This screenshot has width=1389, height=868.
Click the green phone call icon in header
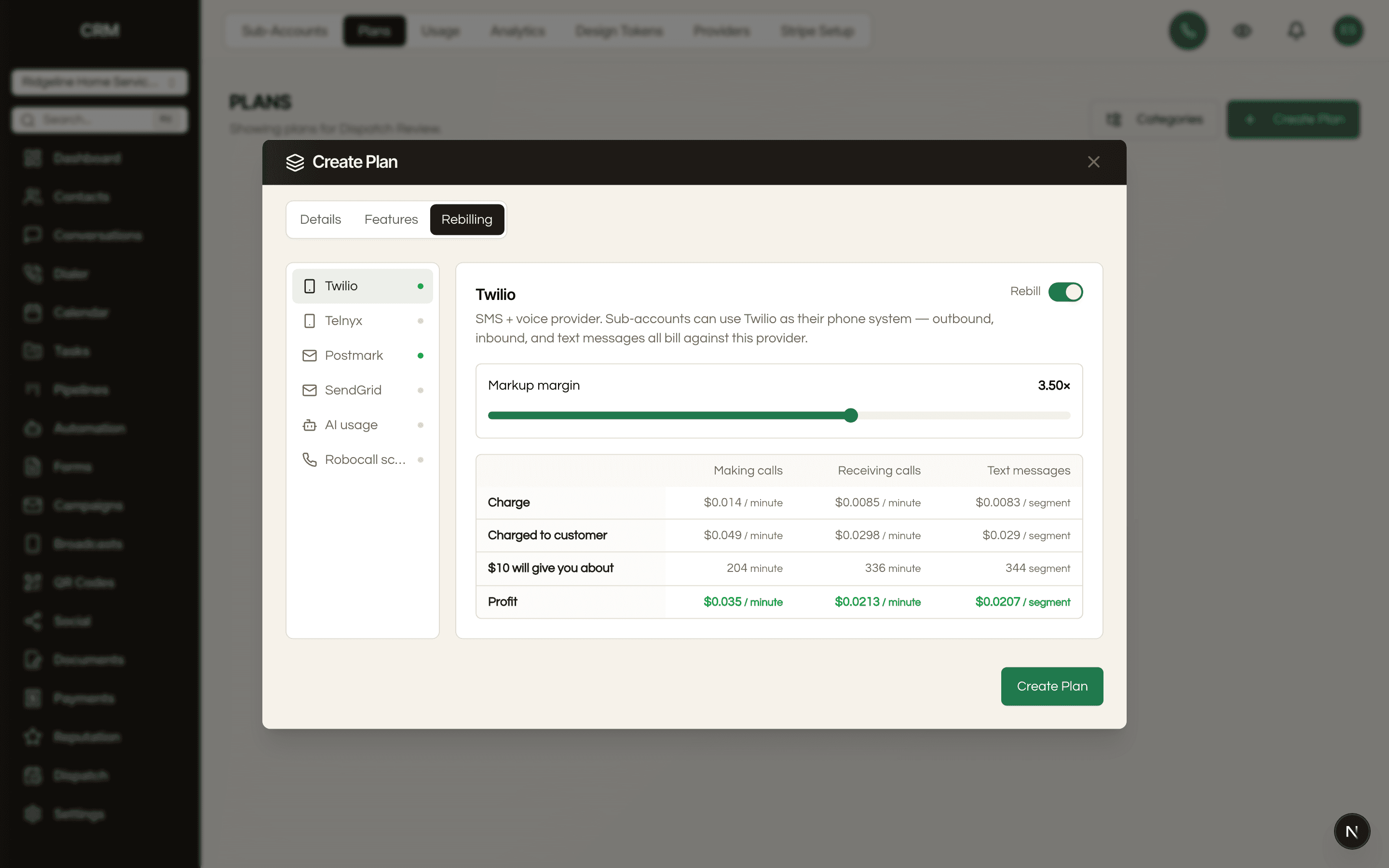[1187, 30]
